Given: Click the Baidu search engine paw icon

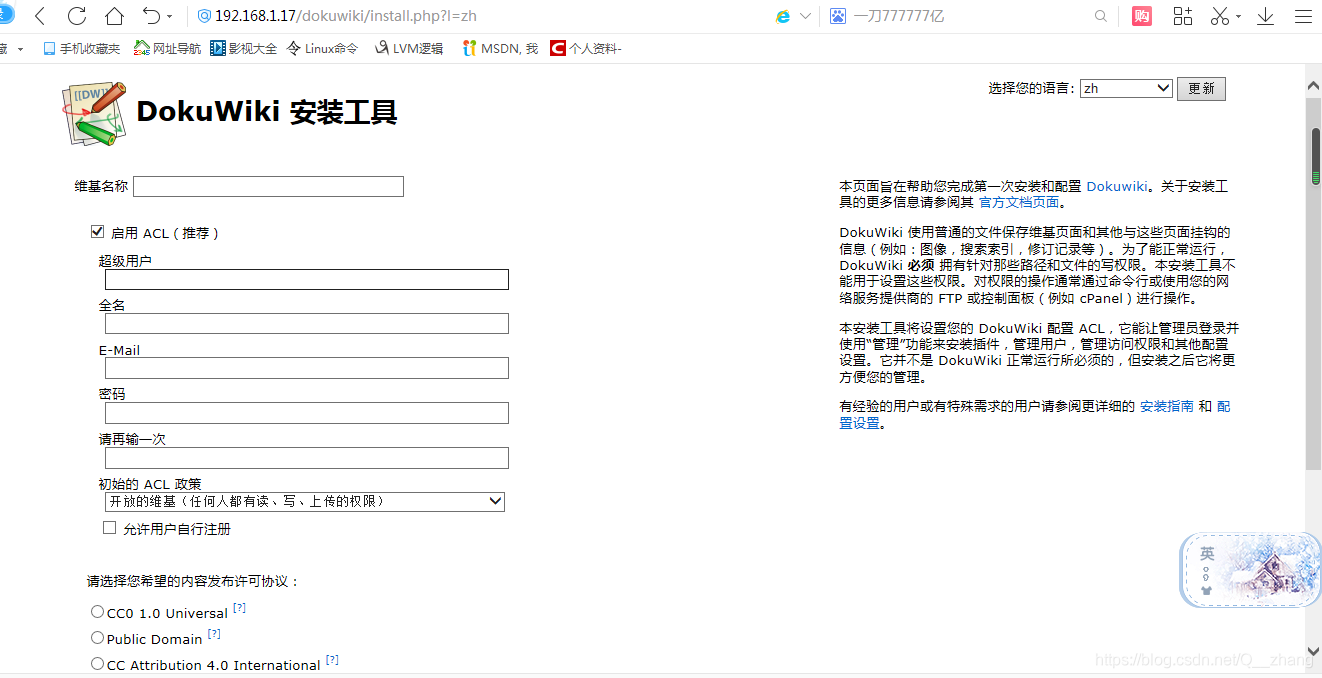Looking at the screenshot, I should coord(837,16).
